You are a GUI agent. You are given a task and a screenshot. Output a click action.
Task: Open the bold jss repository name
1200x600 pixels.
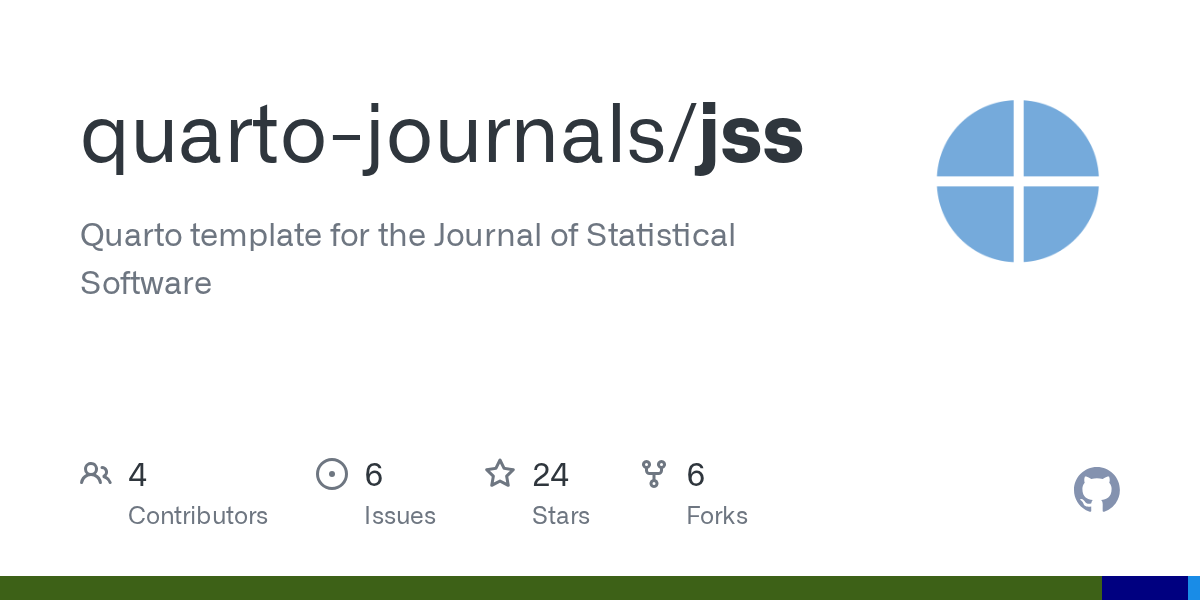click(750, 136)
